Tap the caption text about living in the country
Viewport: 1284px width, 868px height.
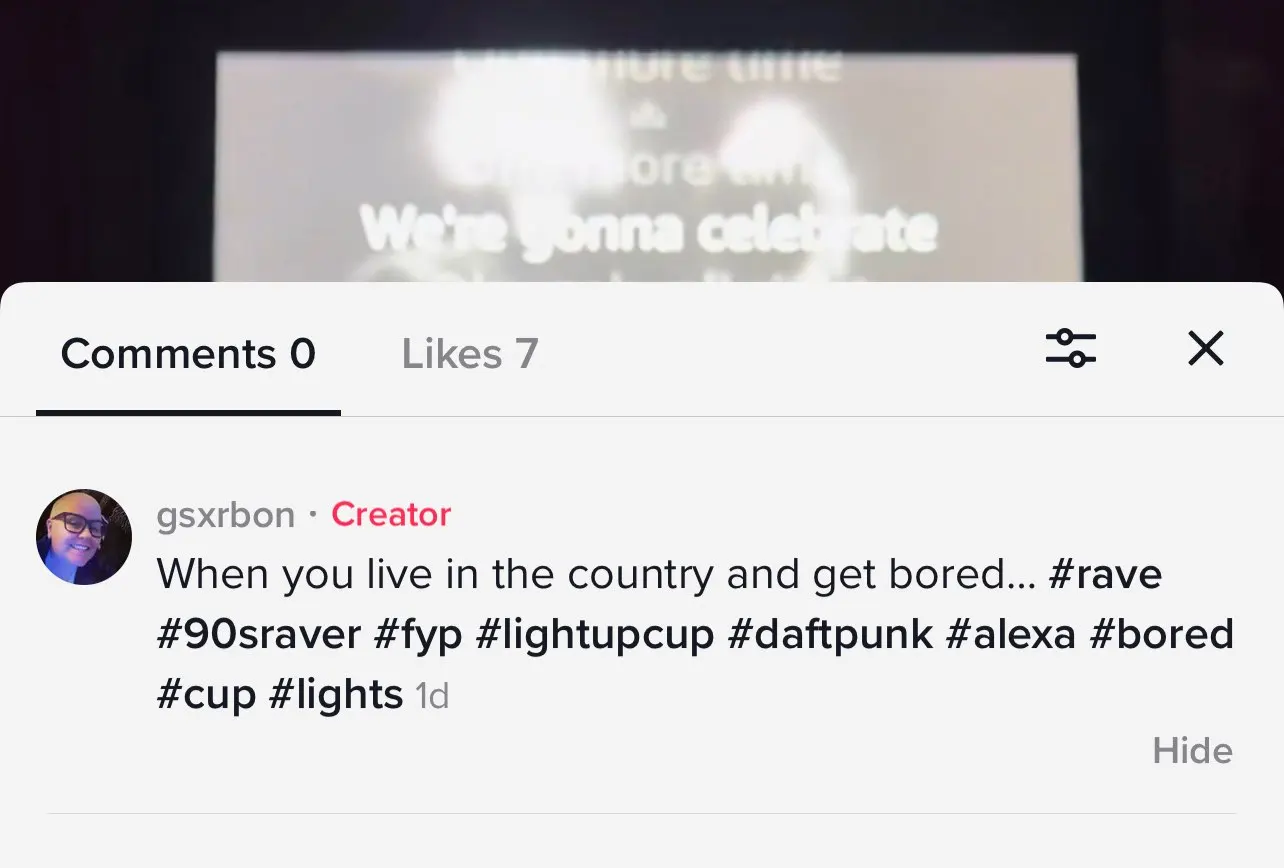[x=596, y=575]
